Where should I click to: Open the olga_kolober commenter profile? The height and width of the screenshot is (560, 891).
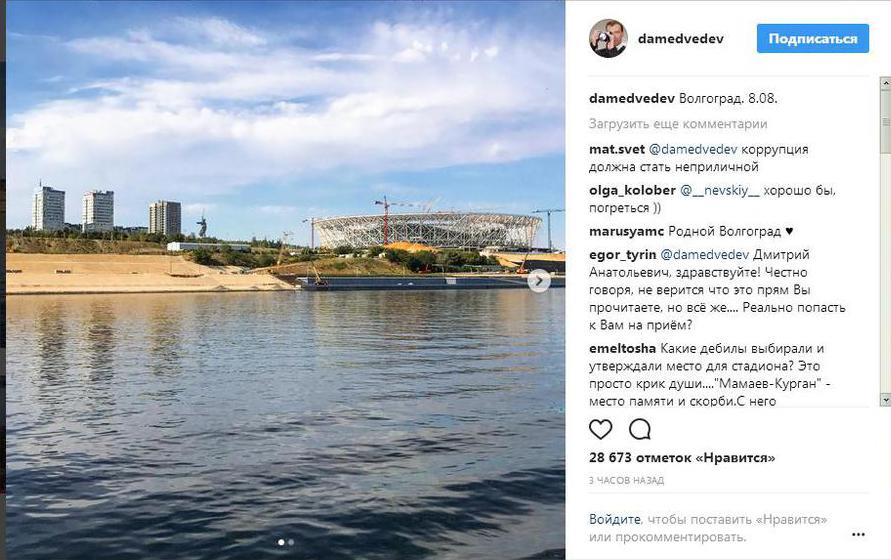632,190
